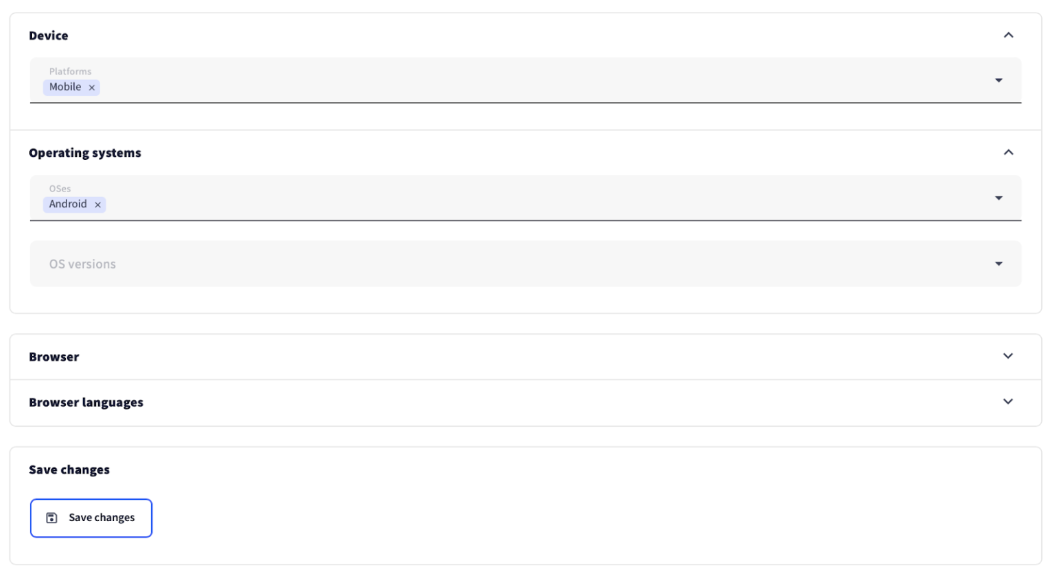Viewport: 1056px width, 582px height.
Task: Expand the Browser section chevron
Action: coord(1008,356)
